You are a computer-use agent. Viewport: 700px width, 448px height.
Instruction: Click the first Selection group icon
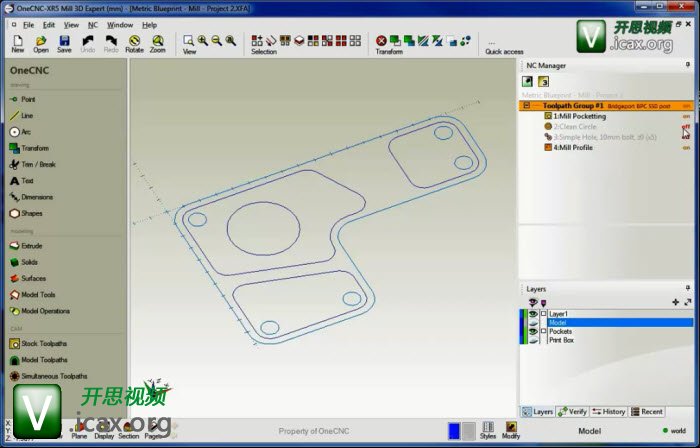pos(257,41)
